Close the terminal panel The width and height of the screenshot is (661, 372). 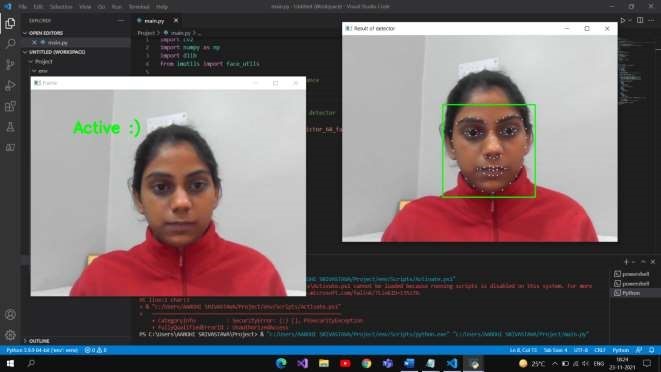[x=653, y=262]
